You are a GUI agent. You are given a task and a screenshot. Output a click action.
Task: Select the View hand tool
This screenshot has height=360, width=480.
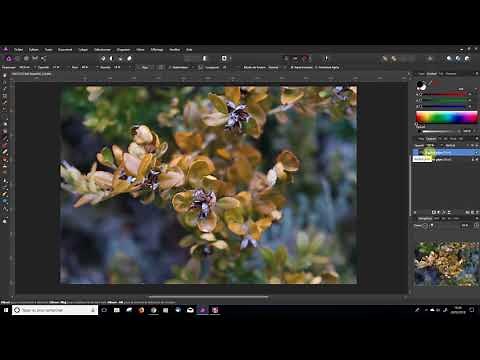pos(5,76)
